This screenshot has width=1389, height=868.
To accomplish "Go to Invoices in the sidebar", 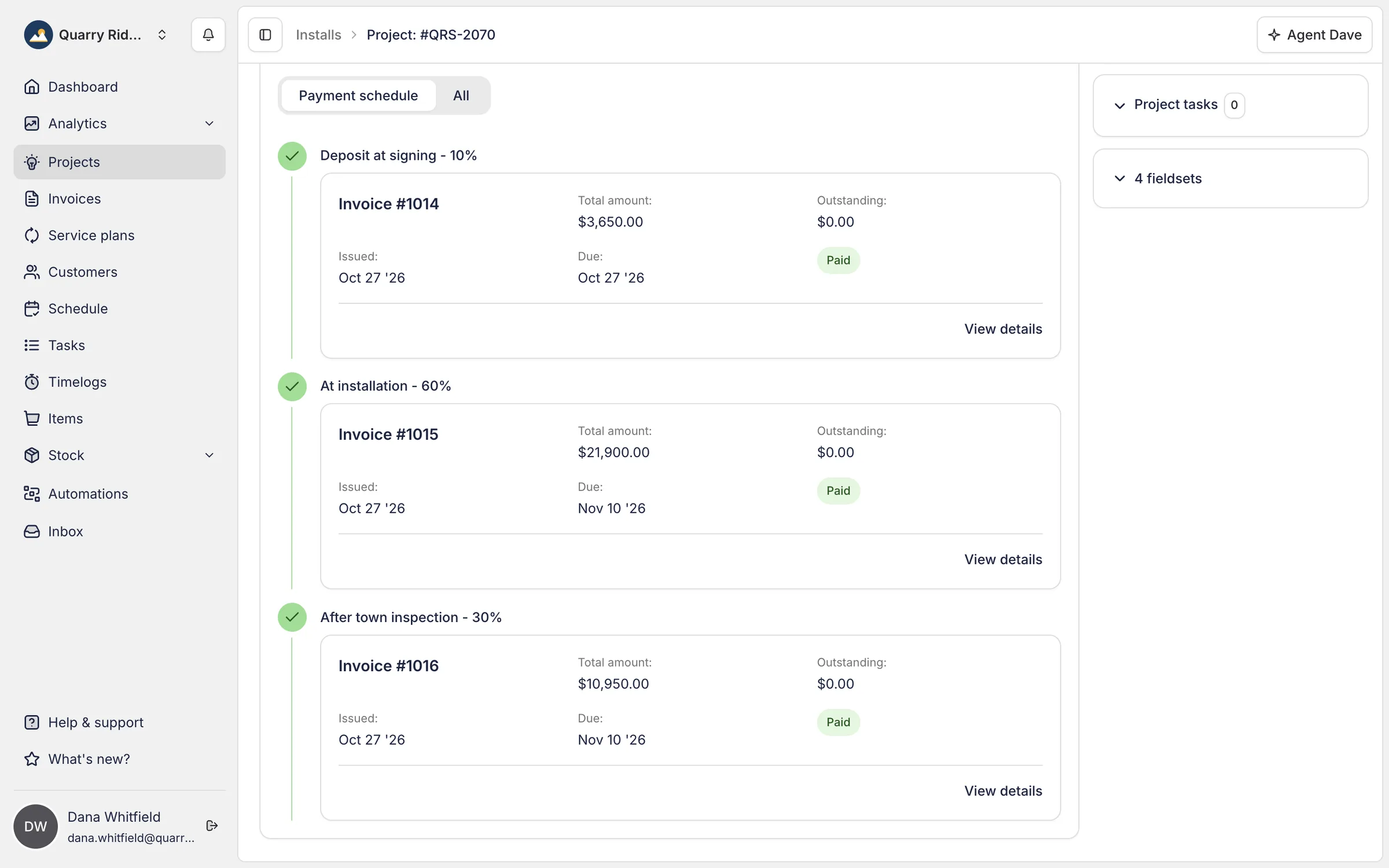I will pyautogui.click(x=119, y=198).
